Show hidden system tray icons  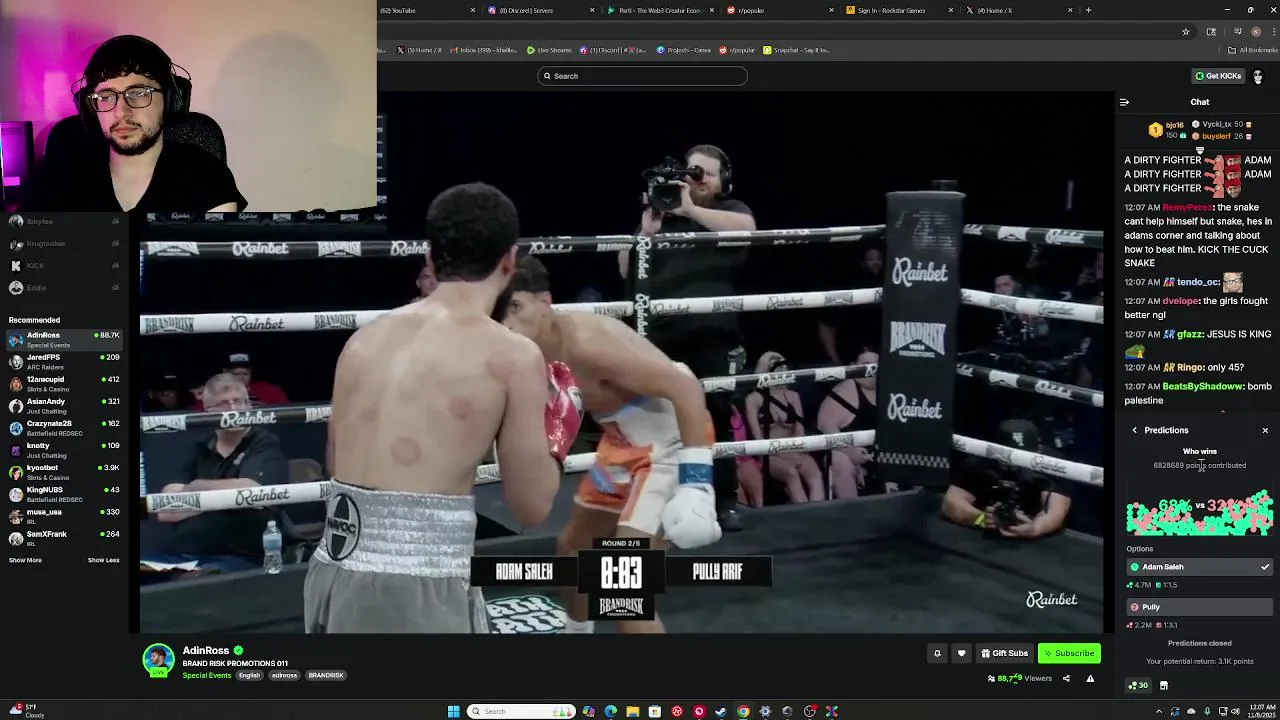pos(1159,711)
